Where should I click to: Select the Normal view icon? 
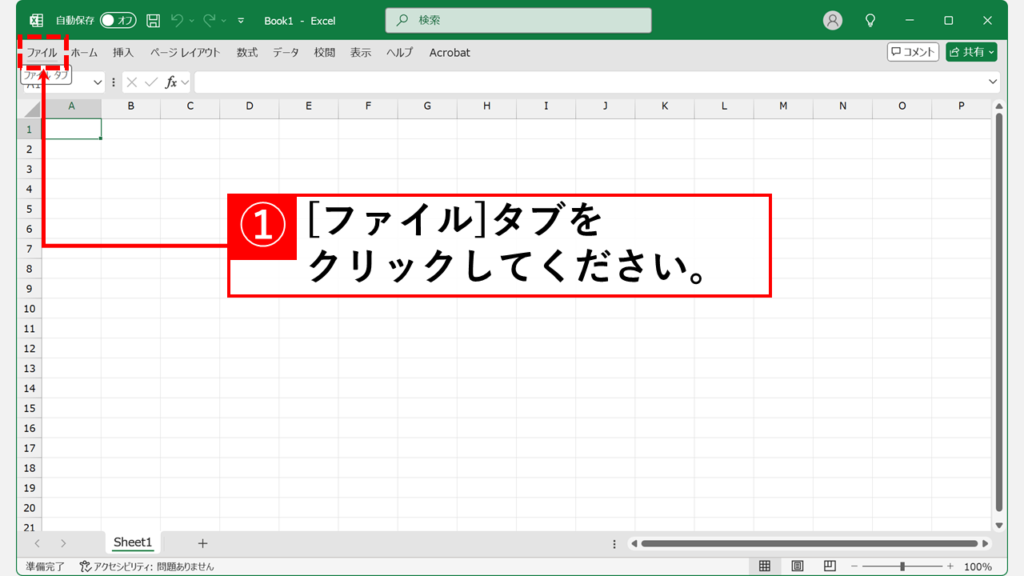(765, 566)
